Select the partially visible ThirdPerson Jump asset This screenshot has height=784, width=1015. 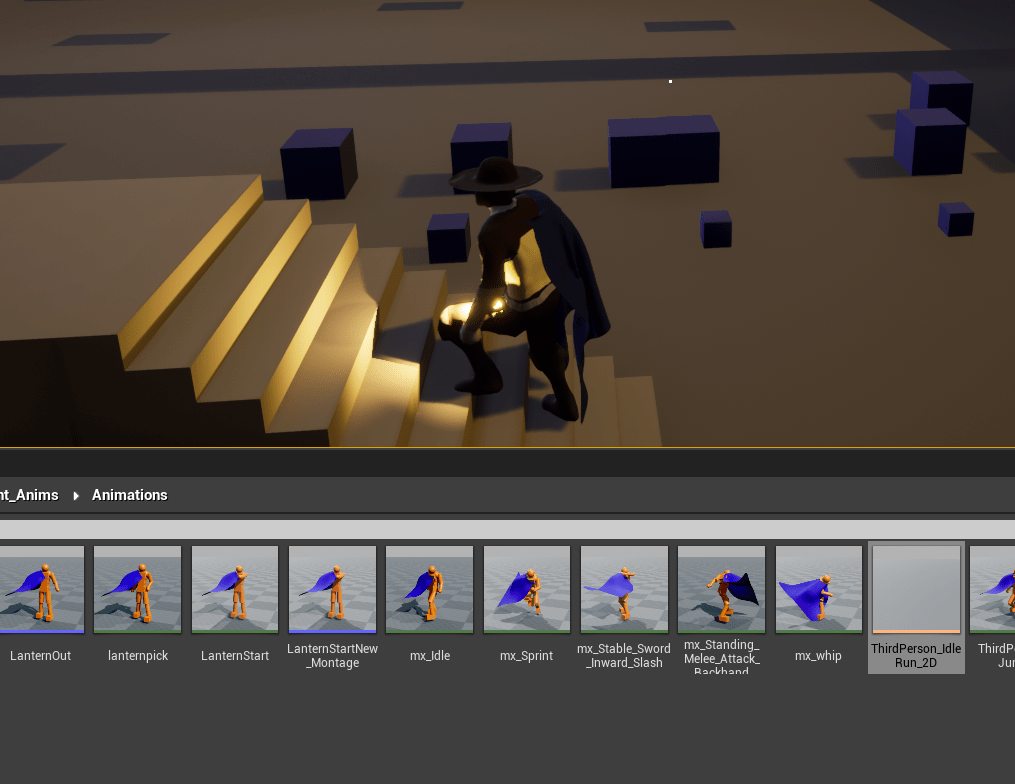(994, 590)
